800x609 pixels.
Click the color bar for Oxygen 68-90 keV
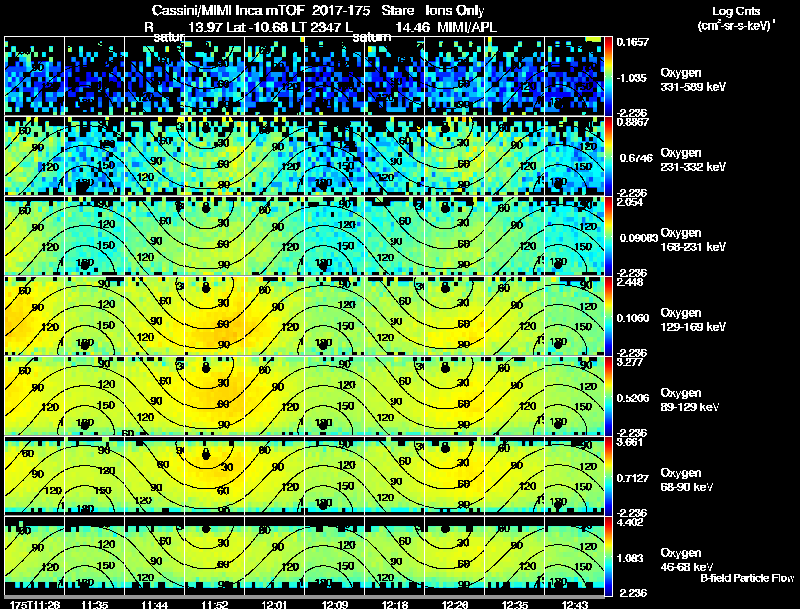pos(608,476)
